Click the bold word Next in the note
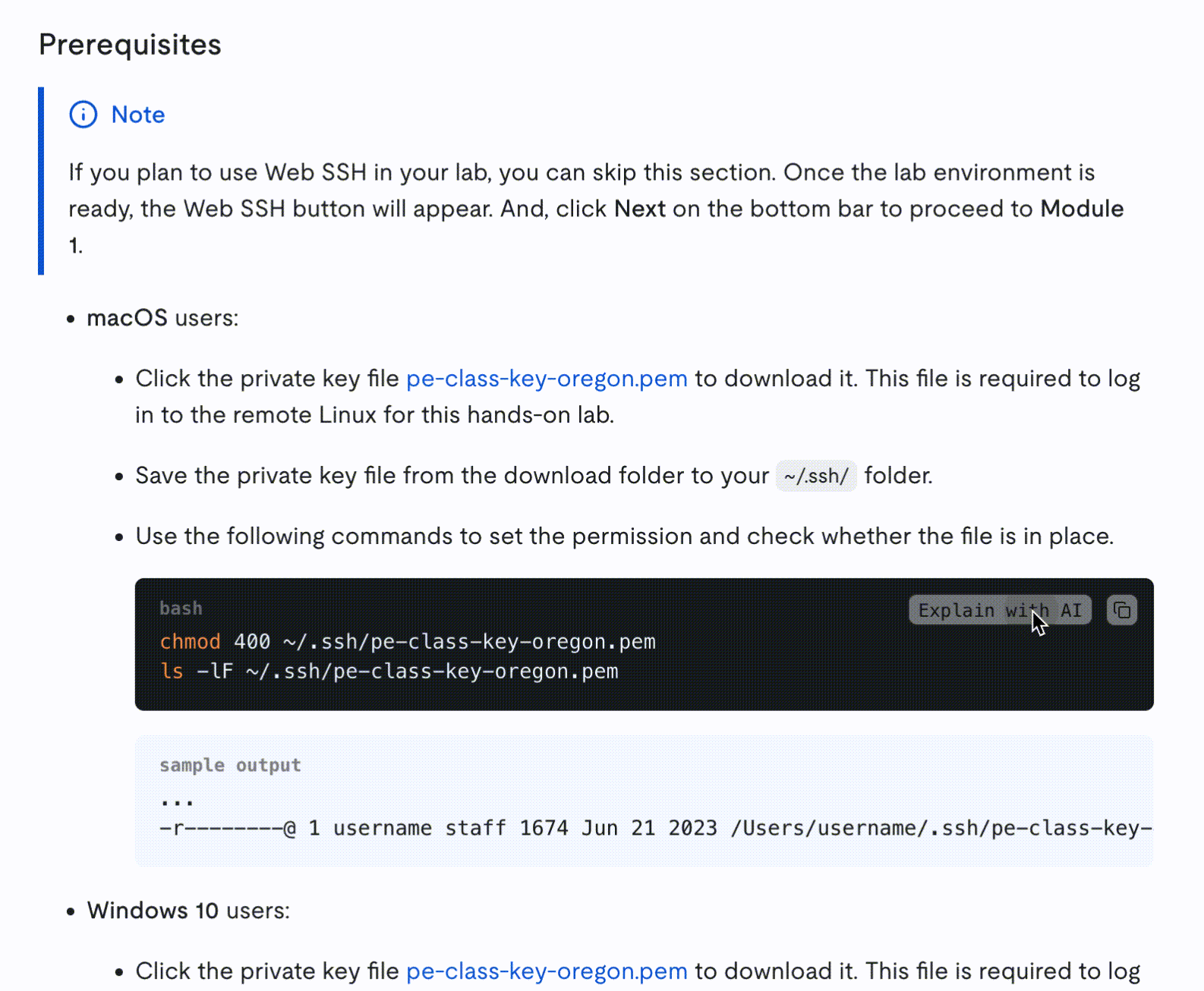 tap(639, 209)
